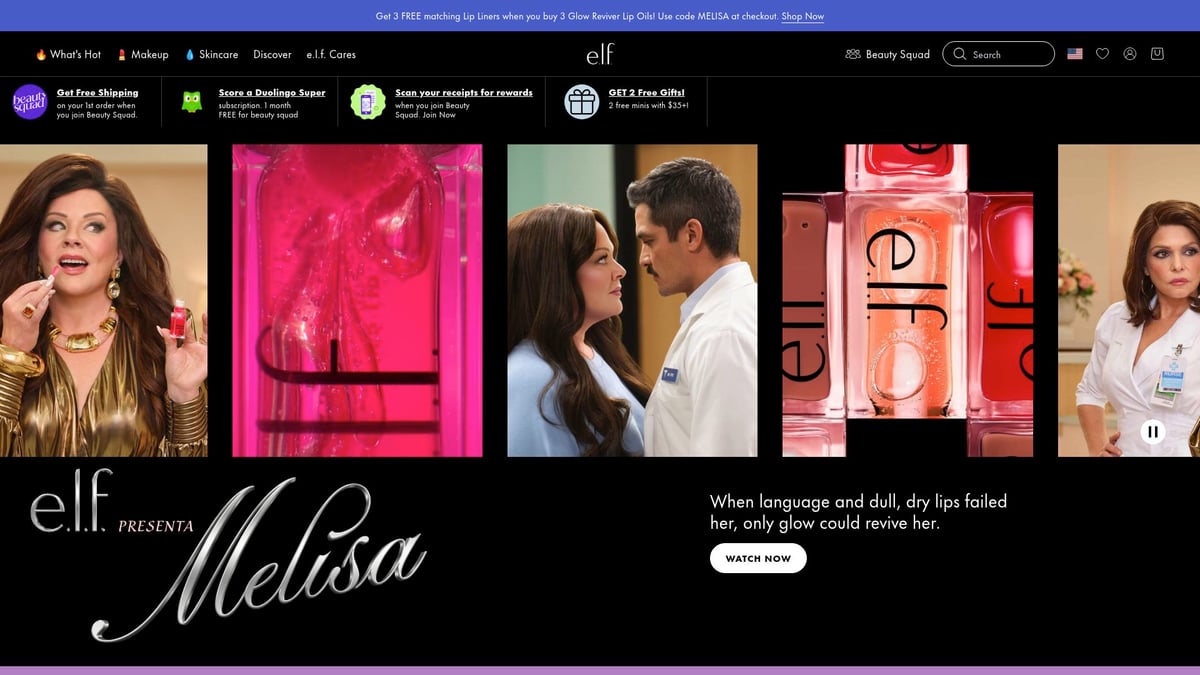Open the Beauty Squad header link

[887, 54]
